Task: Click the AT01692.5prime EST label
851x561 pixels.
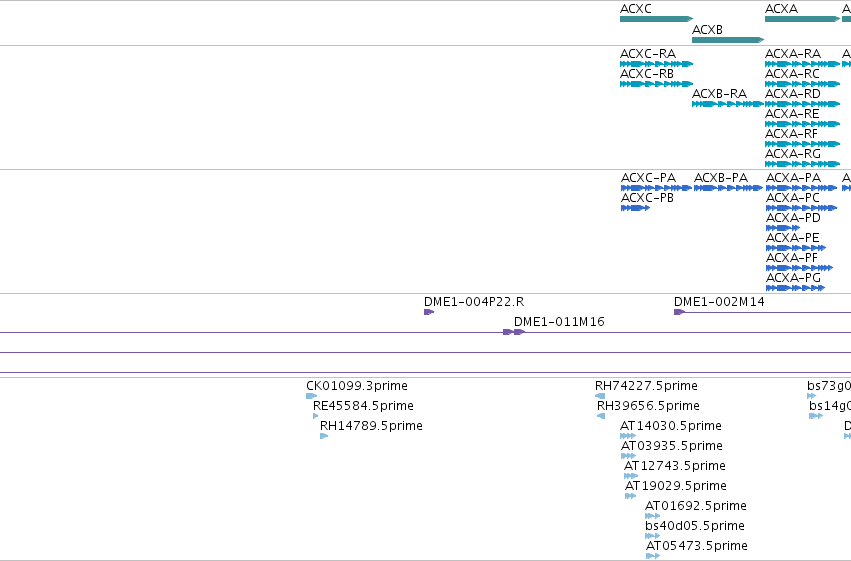Action: [696, 506]
